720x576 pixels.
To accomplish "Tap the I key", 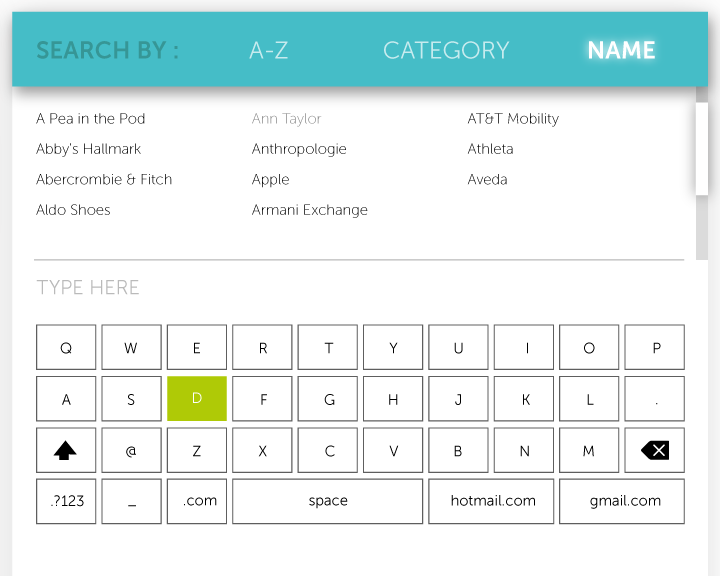I will click(x=524, y=347).
